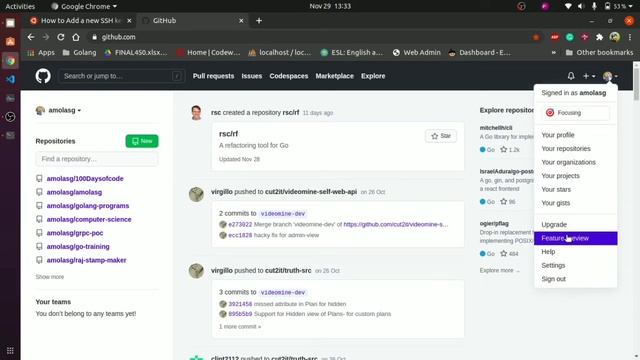Open the notifications bell

(x=571, y=76)
